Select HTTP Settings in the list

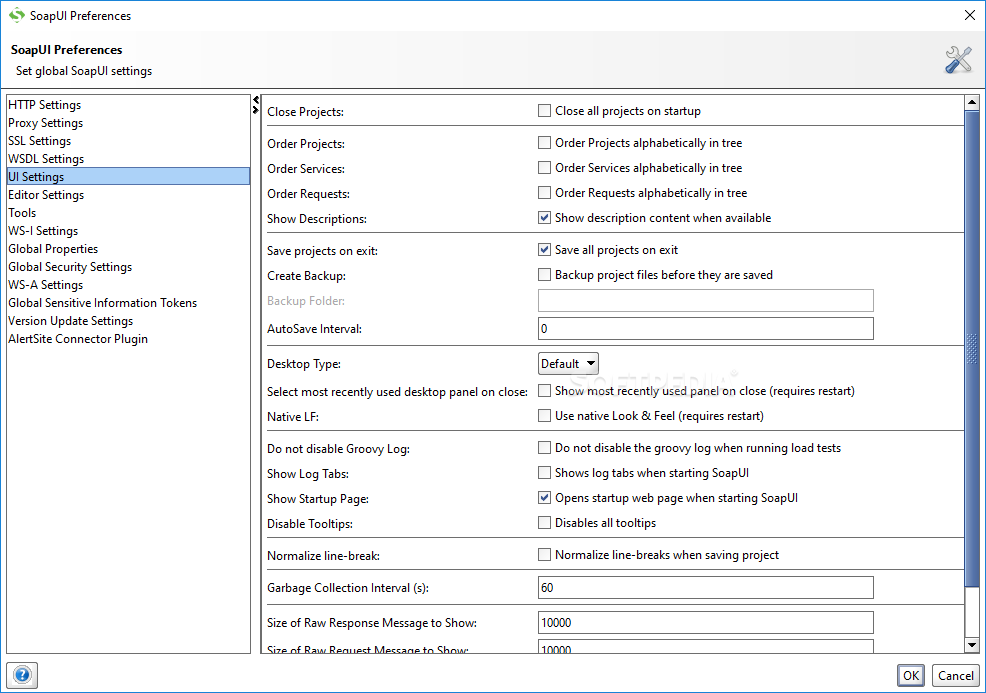128,104
